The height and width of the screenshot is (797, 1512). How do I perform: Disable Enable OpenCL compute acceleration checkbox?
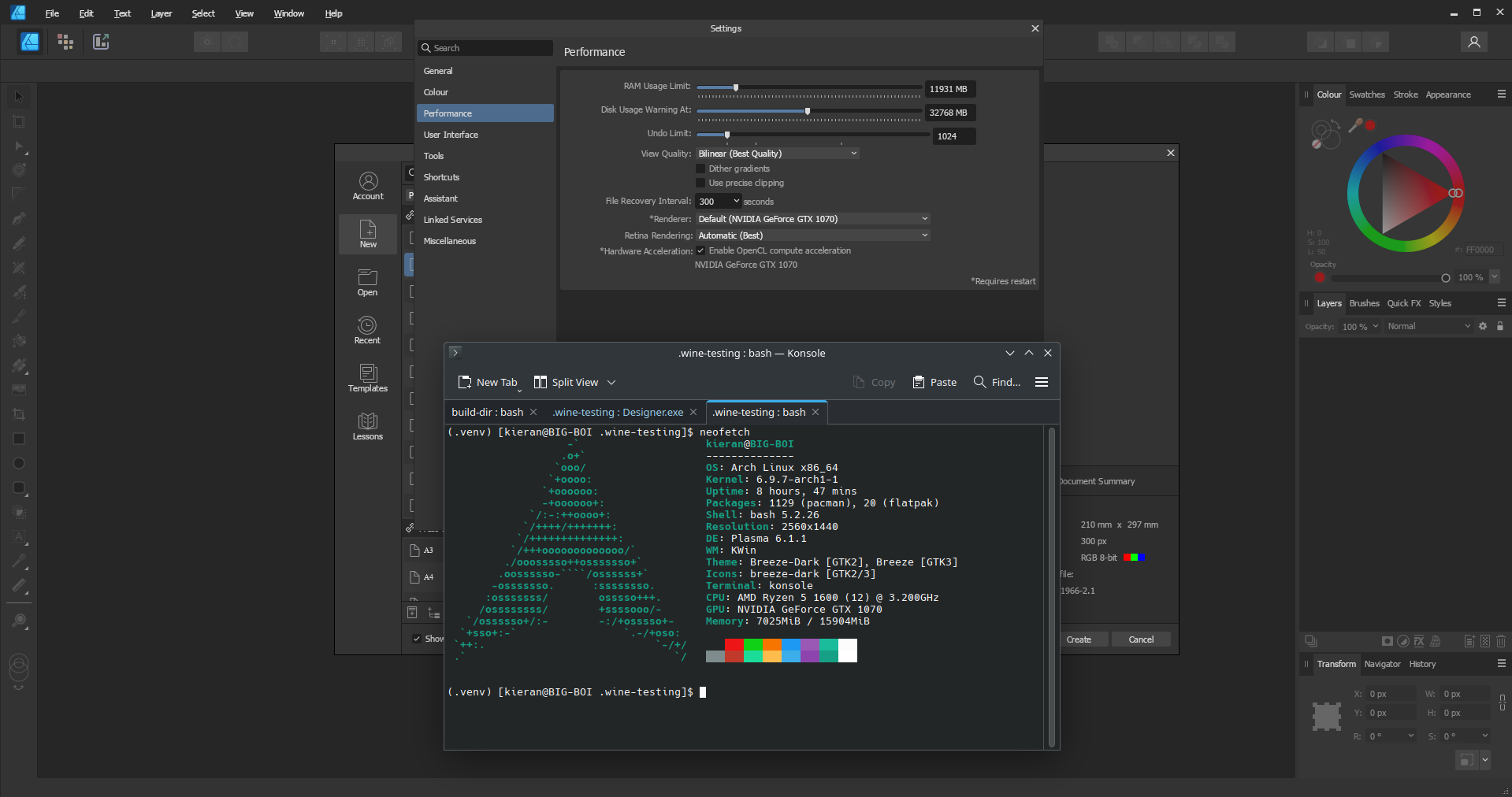click(x=700, y=250)
